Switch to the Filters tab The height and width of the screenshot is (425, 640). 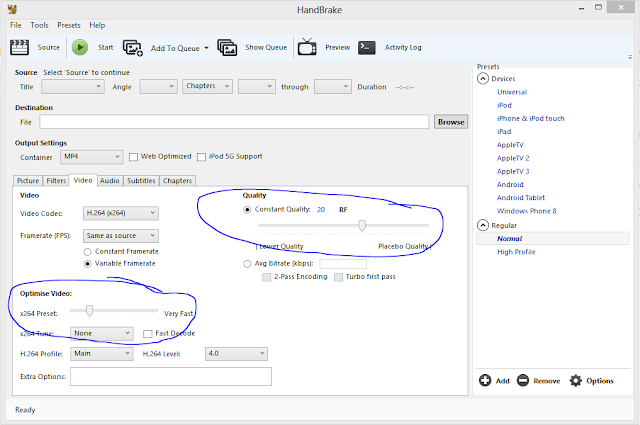tap(56, 181)
